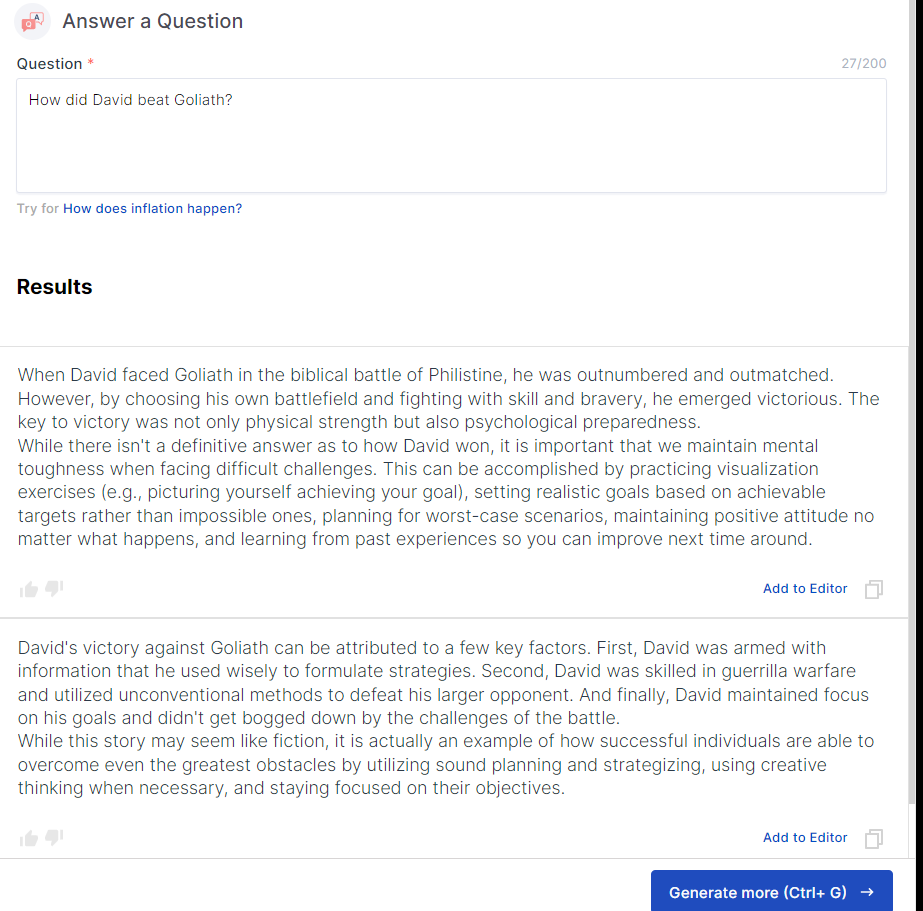Copy the first result to clipboard
Screen dimensions: 923x911
[873, 589]
